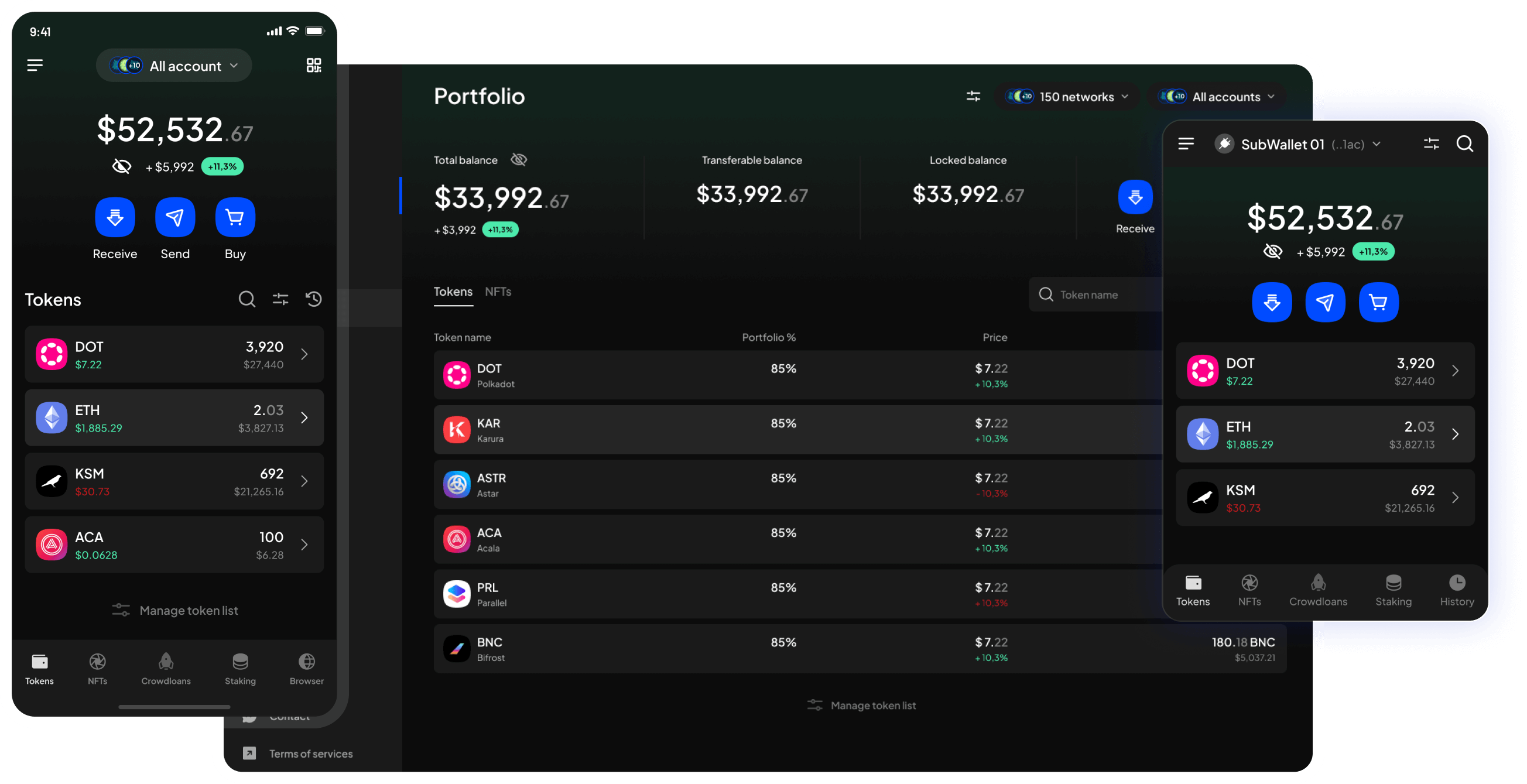1527x784 pixels.
Task: Open history clock icon in left phone
Action: (x=314, y=299)
